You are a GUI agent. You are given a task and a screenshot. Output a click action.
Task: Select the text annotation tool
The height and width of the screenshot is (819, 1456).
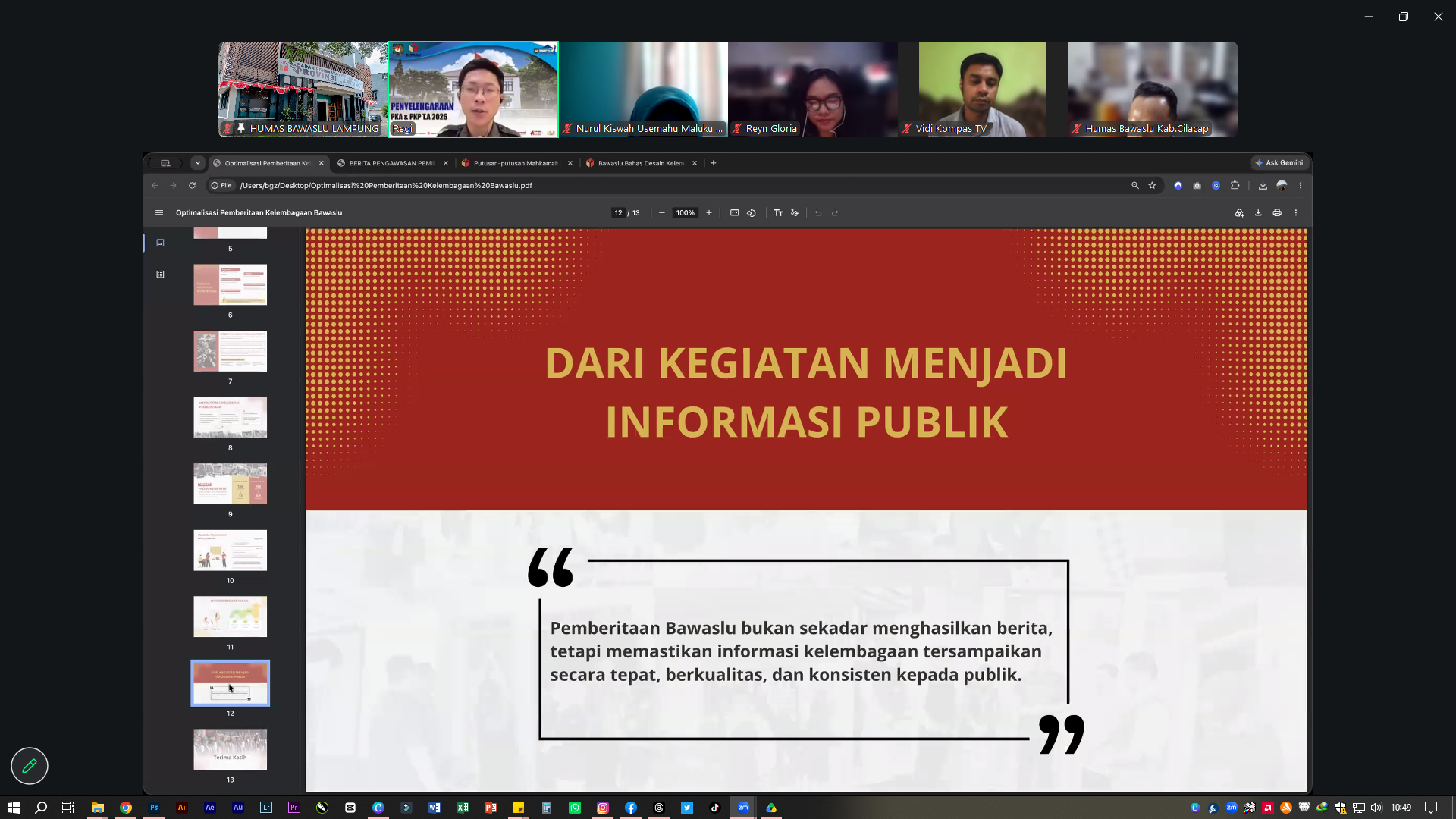(x=778, y=213)
